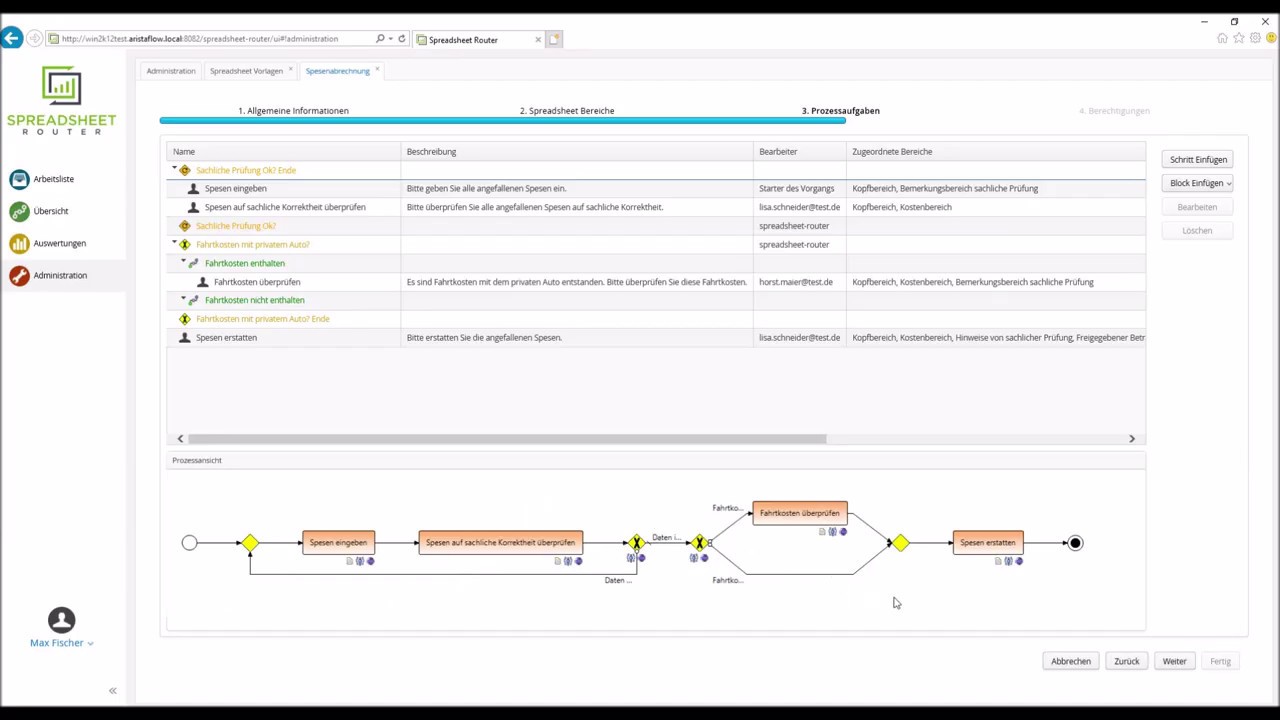Collapse the 'Fahrtkosten mit privatem Auto?' tree node
Viewport: 1280px width, 720px height.
(x=174, y=244)
